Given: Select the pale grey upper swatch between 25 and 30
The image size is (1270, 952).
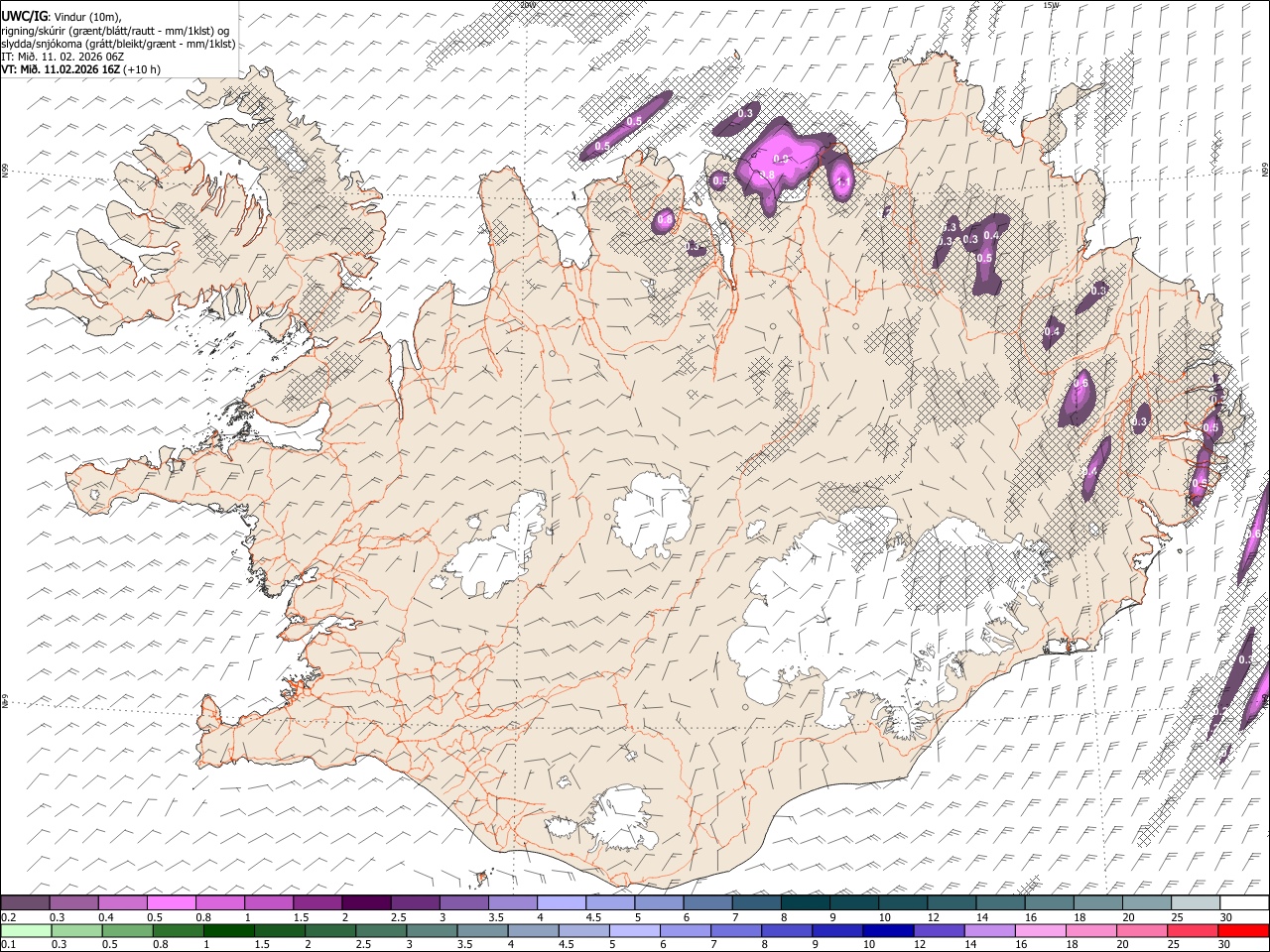Looking at the screenshot, I should coord(1195,903).
